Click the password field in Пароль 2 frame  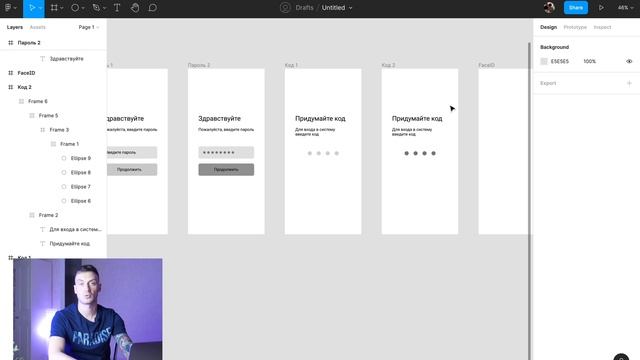[x=226, y=152]
